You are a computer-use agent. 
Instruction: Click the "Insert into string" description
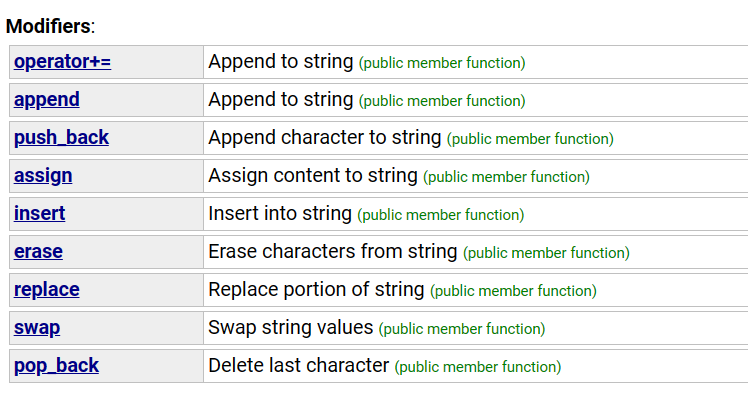click(280, 213)
